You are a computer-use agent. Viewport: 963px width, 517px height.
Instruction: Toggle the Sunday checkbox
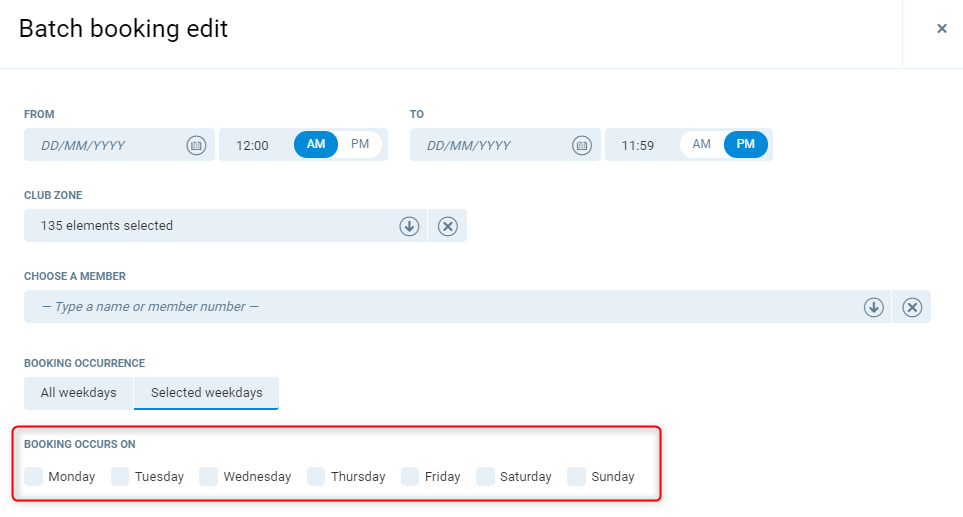pos(577,477)
